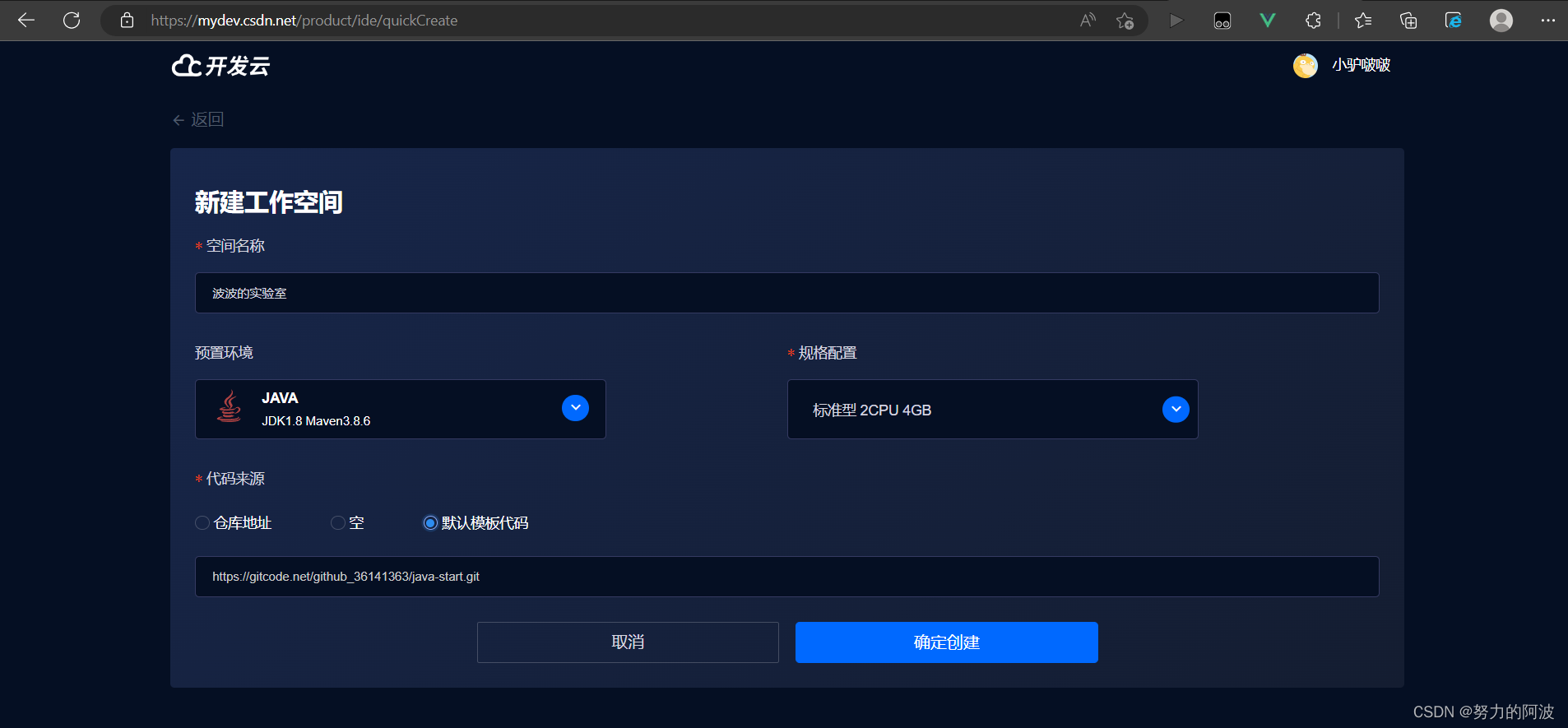Select the 仓库地址 radio button
This screenshot has width=1568, height=728.
tap(202, 523)
